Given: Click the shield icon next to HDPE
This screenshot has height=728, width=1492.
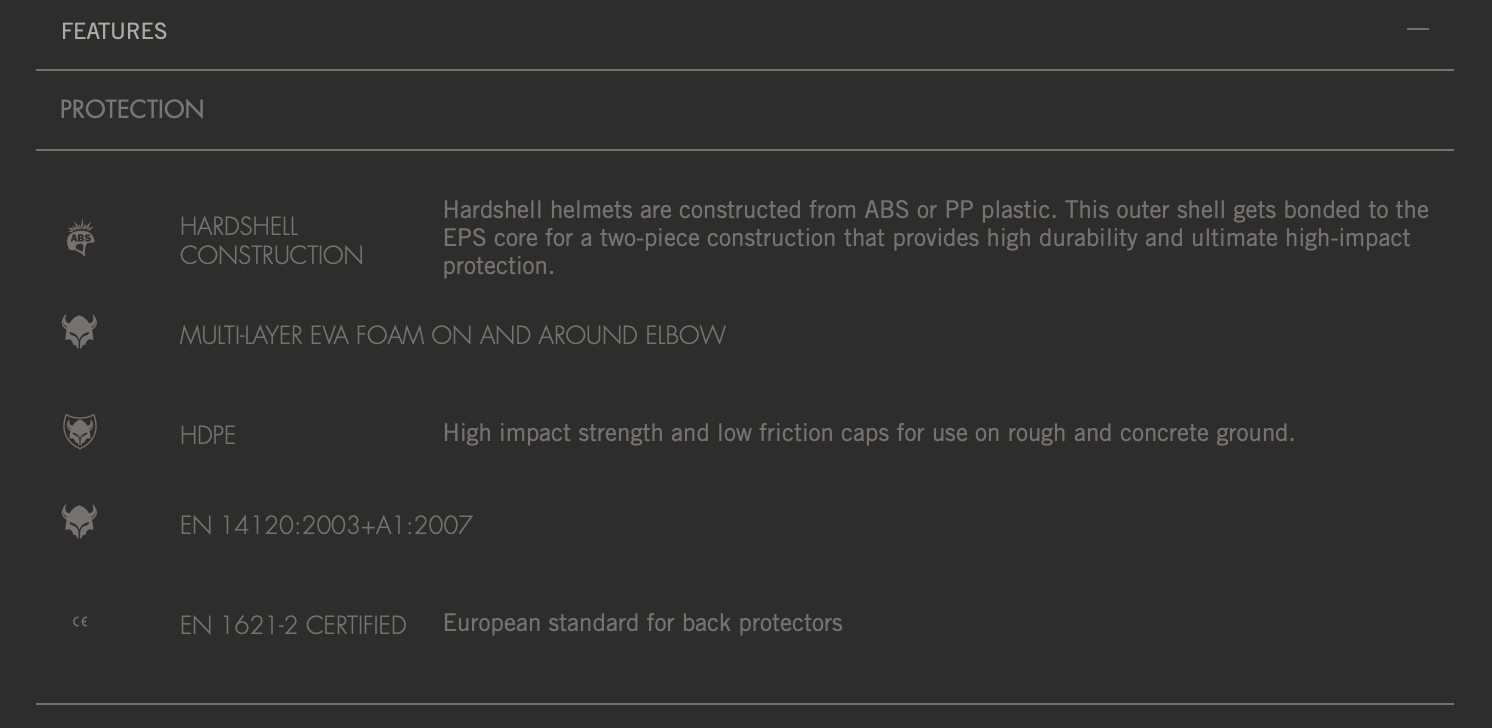Looking at the screenshot, I should click(x=80, y=431).
